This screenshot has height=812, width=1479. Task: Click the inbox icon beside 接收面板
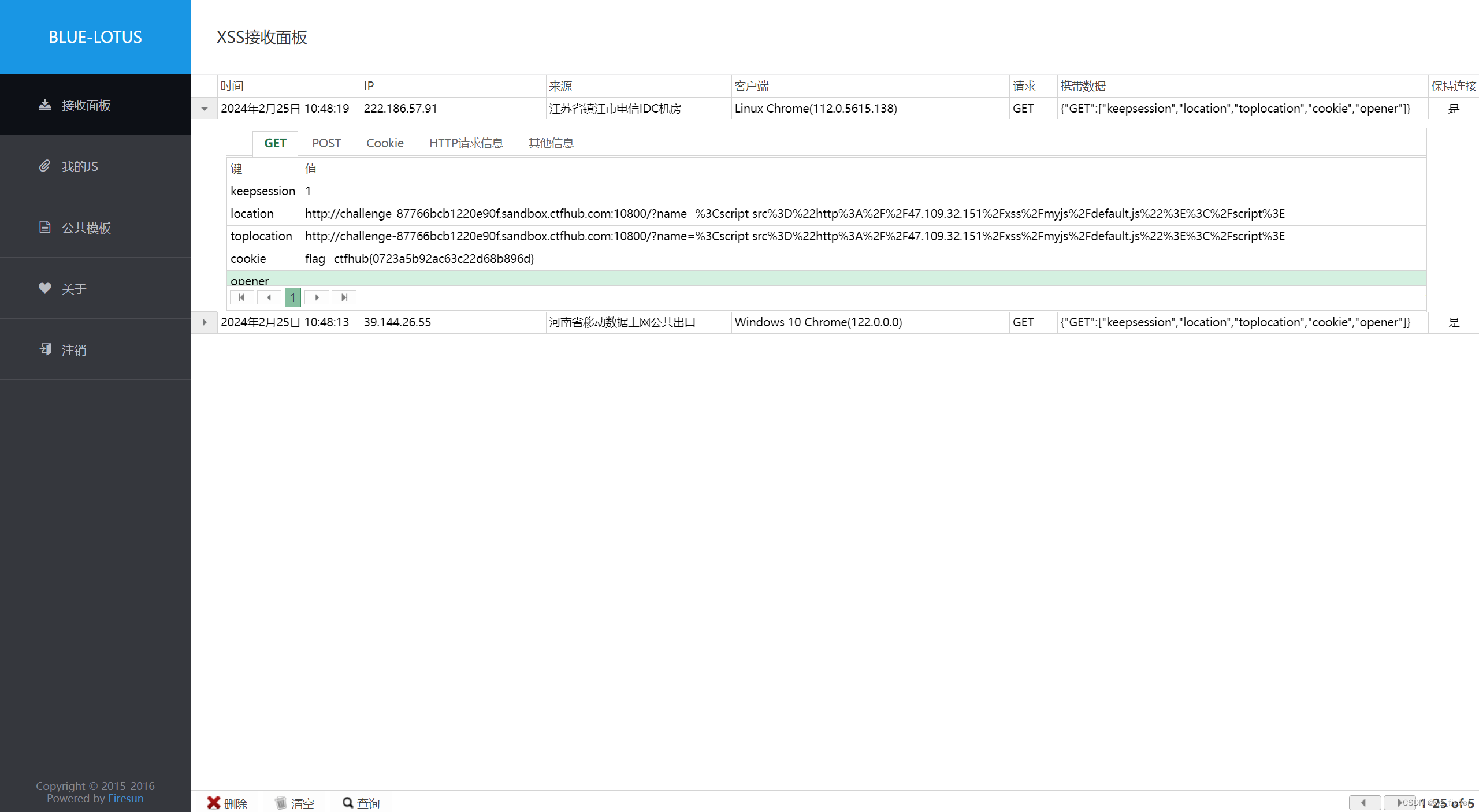tap(44, 105)
